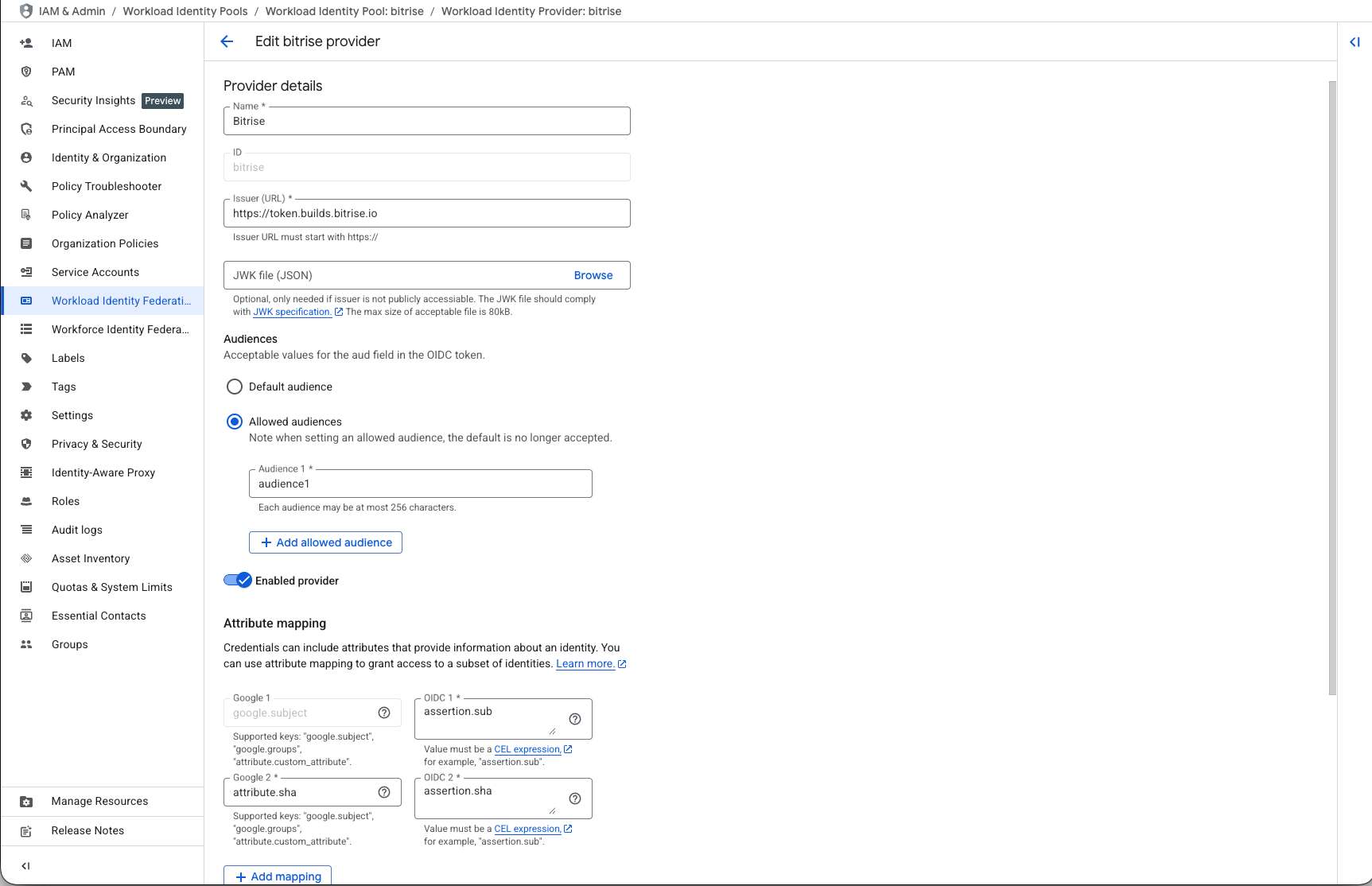The height and width of the screenshot is (886, 1372).
Task: Open the Identity-Aware Proxy page
Action: tap(103, 472)
